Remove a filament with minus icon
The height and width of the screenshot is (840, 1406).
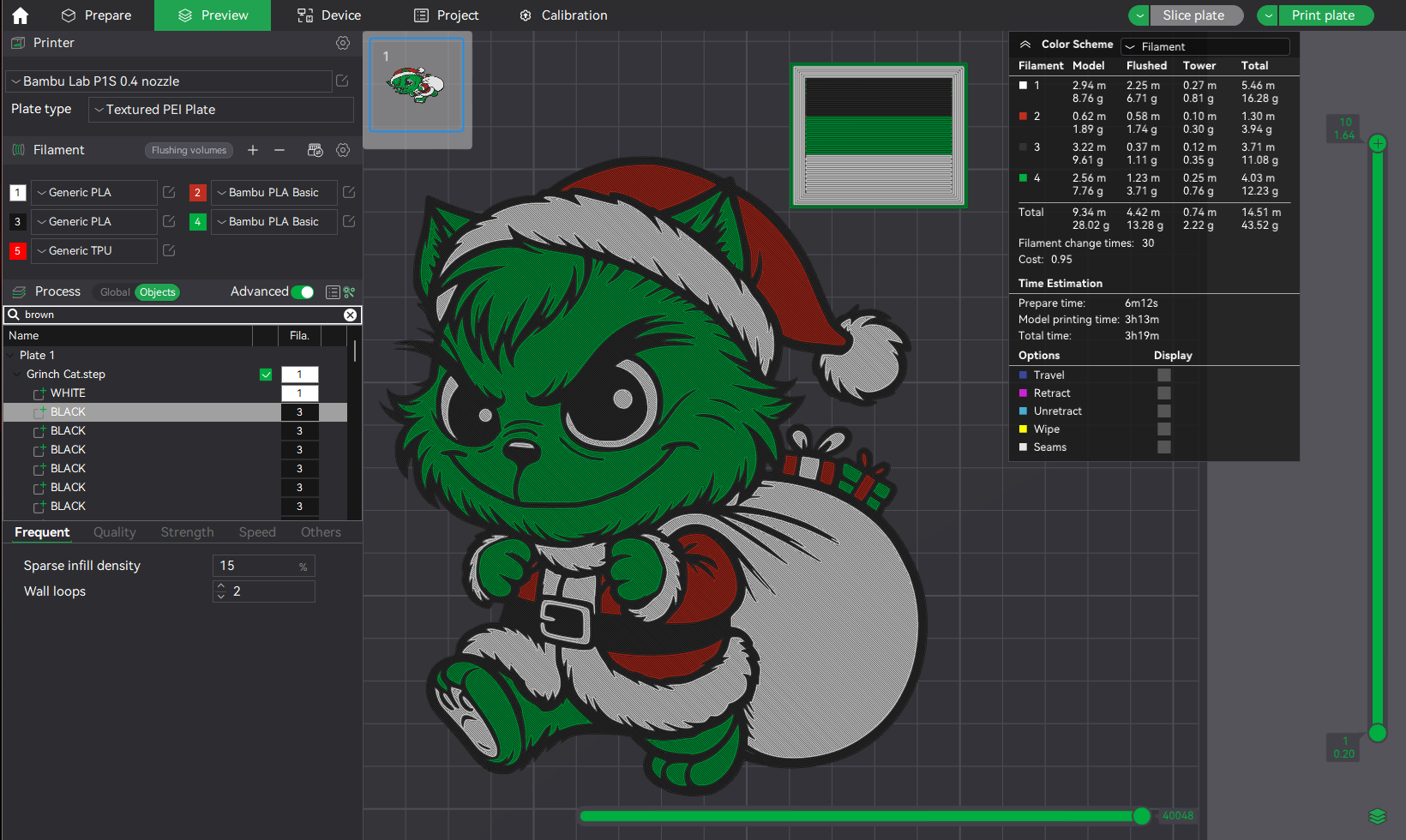(279, 150)
